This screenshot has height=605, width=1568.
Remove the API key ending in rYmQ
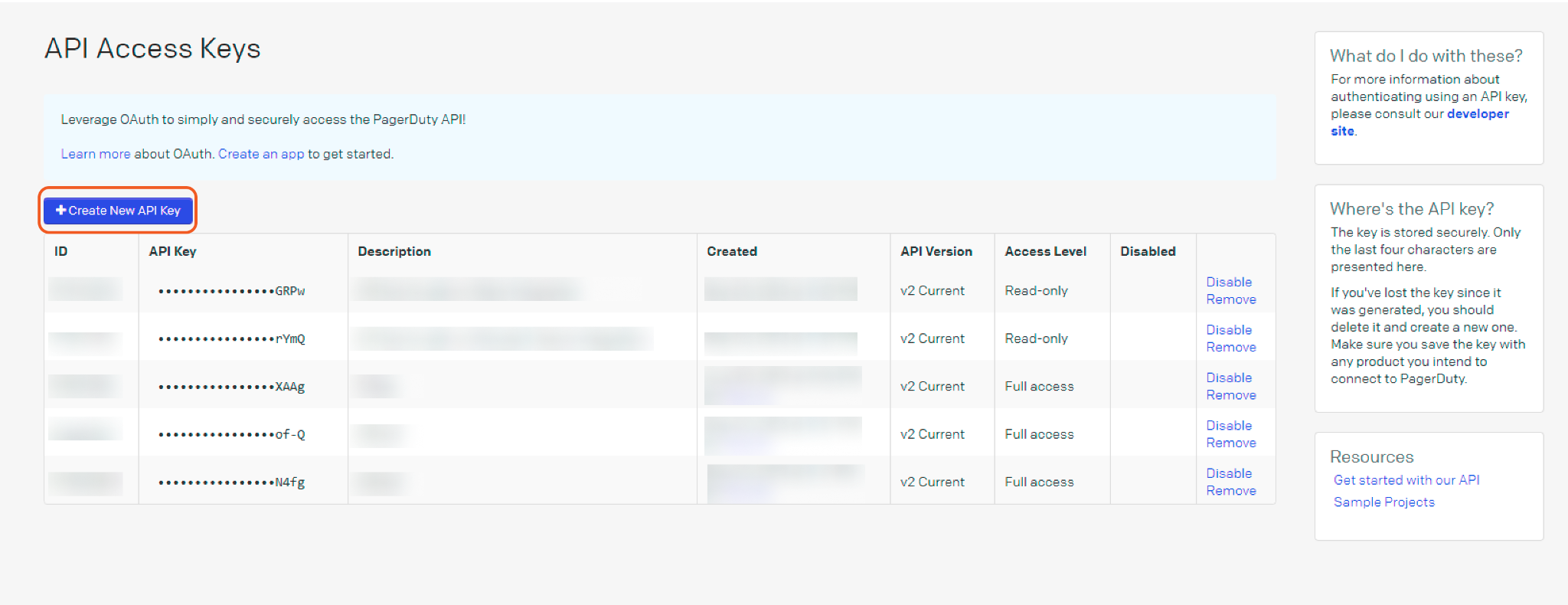[x=1230, y=347]
